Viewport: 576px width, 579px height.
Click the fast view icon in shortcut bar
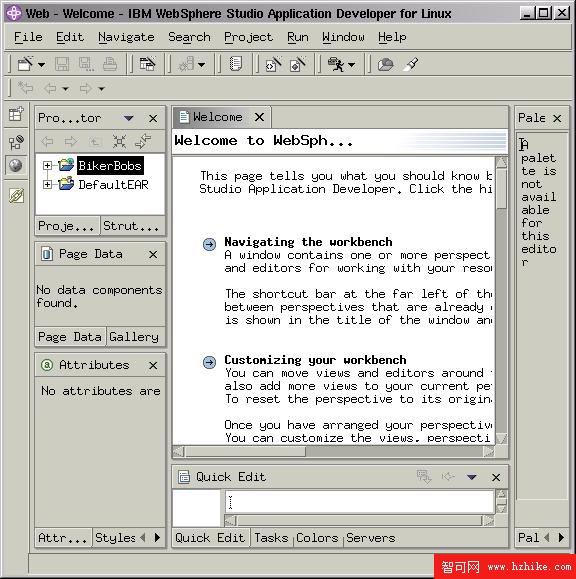point(16,196)
